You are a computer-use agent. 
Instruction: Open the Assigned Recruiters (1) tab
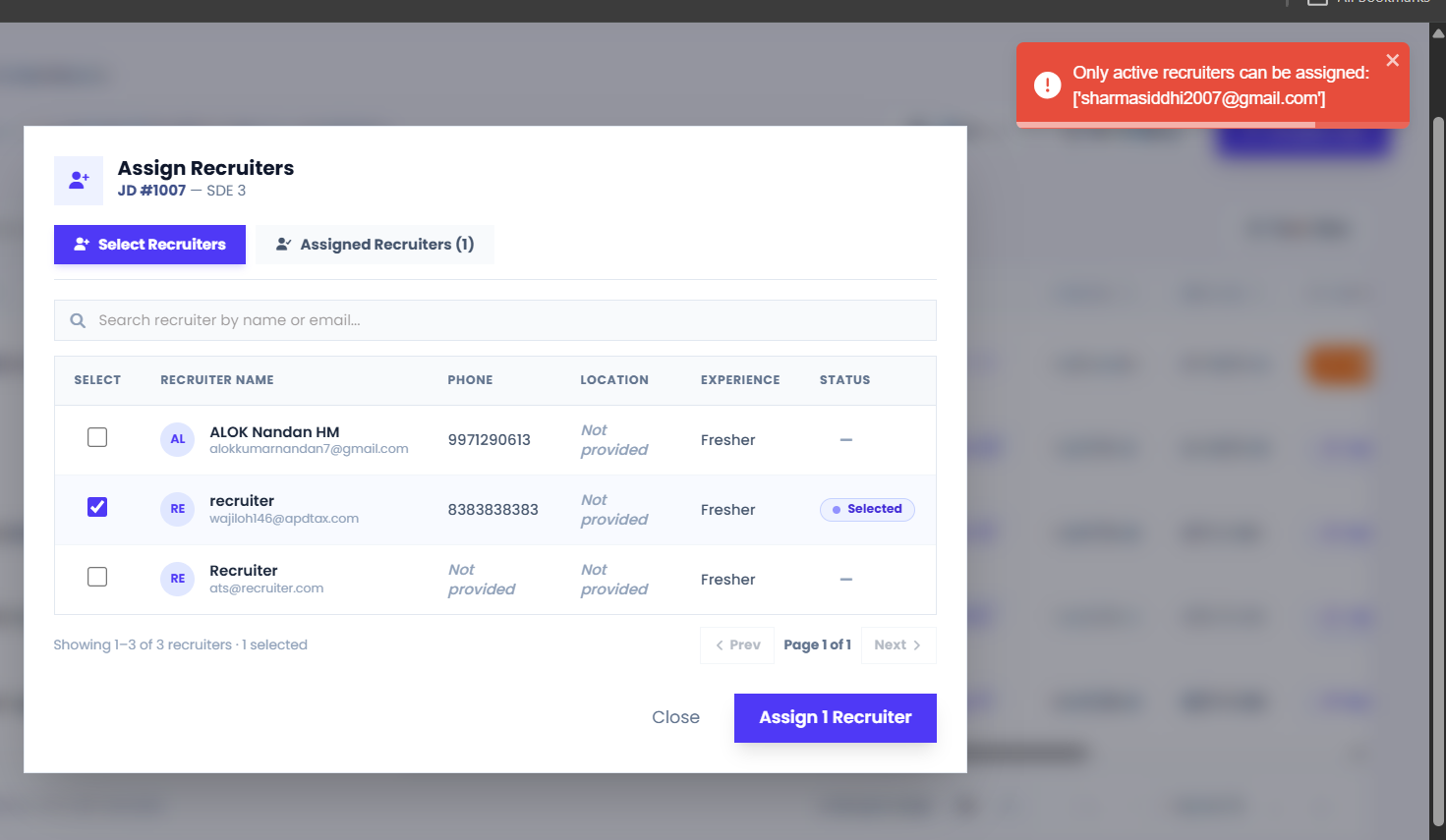coord(375,245)
